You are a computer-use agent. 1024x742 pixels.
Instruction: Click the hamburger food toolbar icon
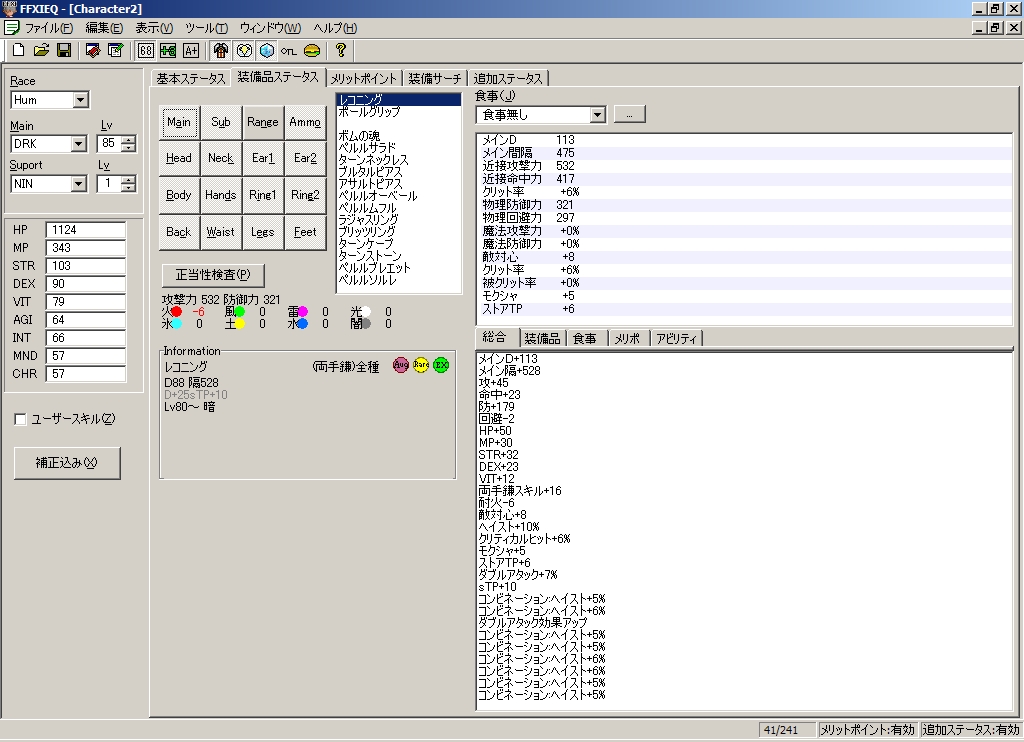[312, 50]
